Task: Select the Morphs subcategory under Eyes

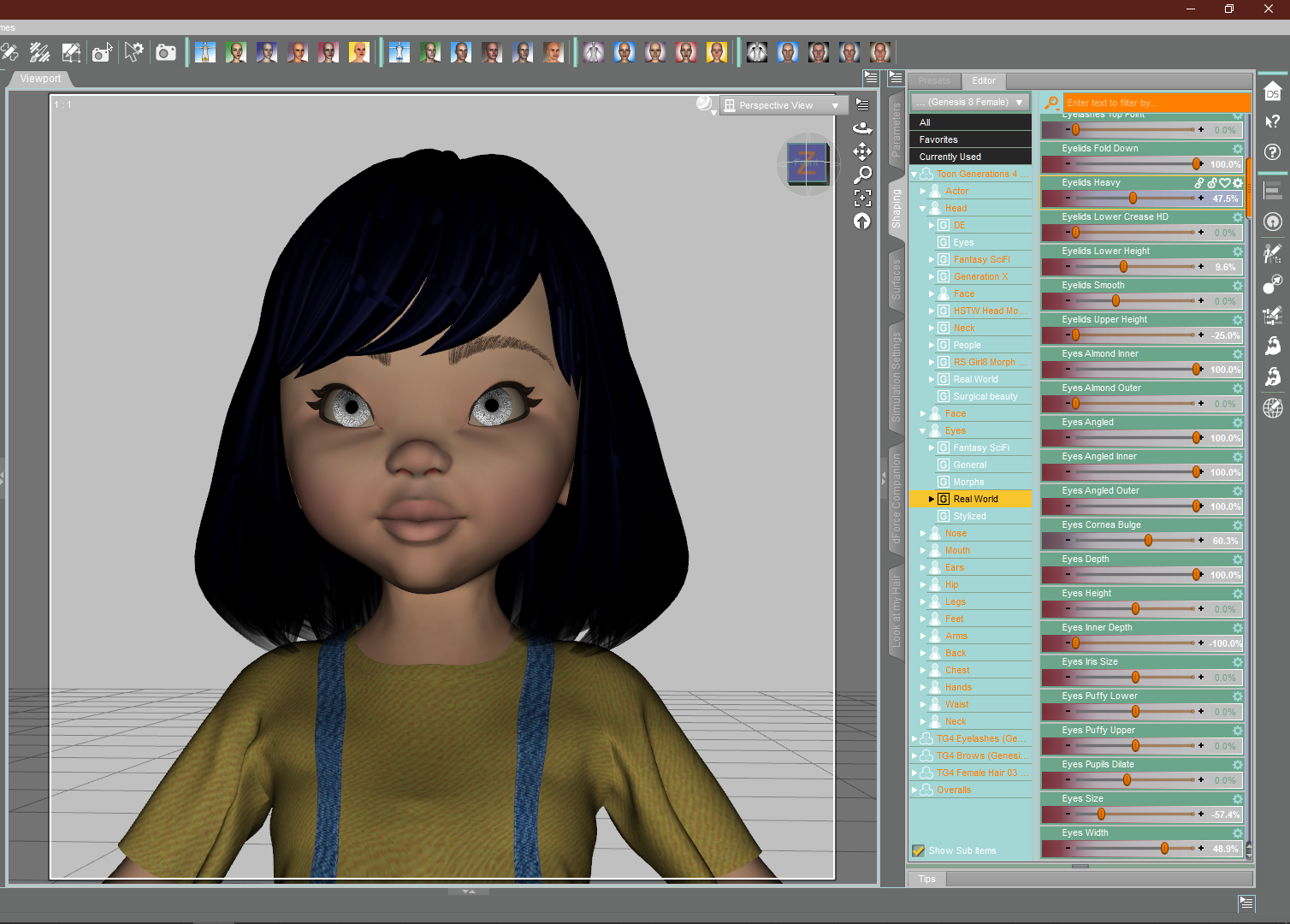Action: 968,482
